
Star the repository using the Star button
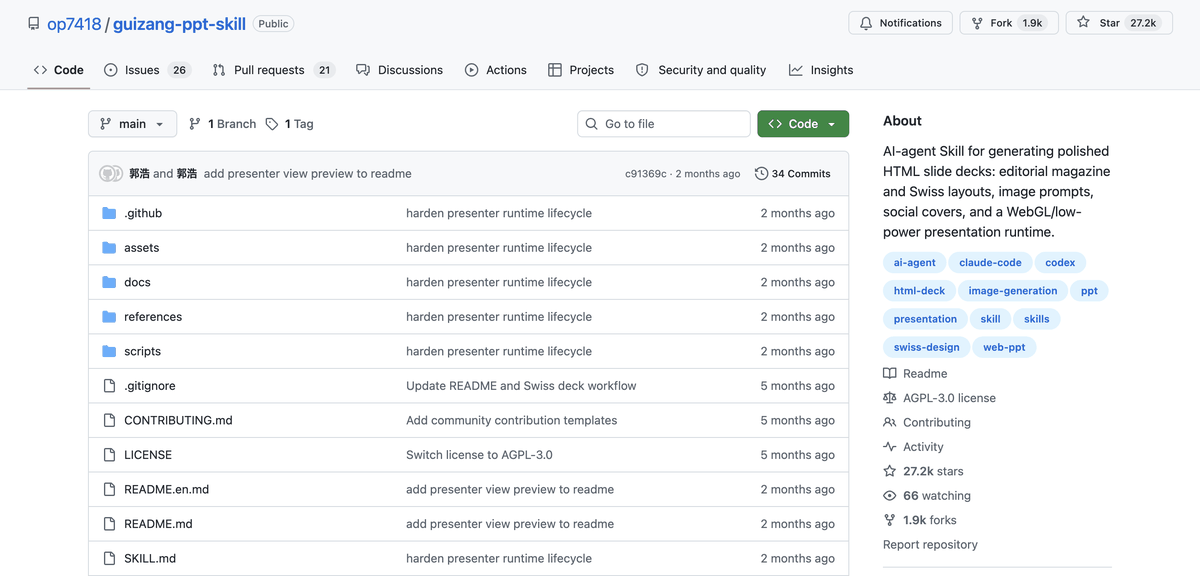[1119, 23]
